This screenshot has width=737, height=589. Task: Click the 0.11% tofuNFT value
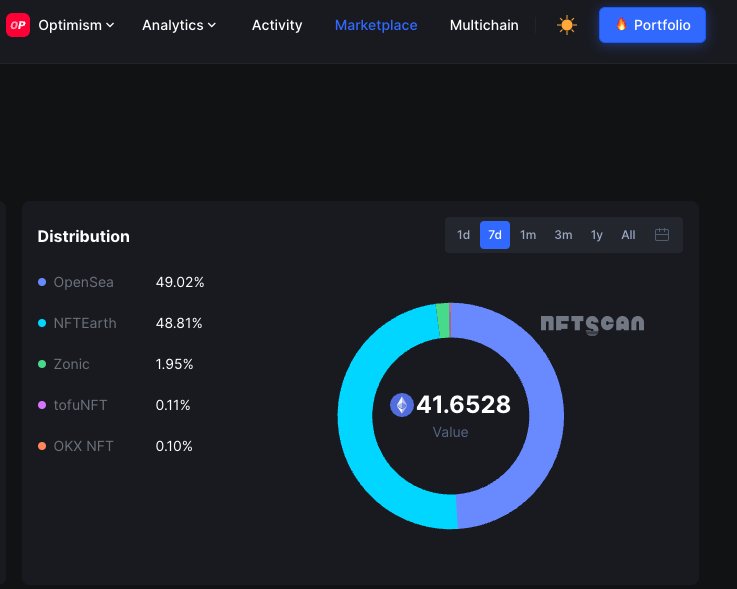coord(173,405)
